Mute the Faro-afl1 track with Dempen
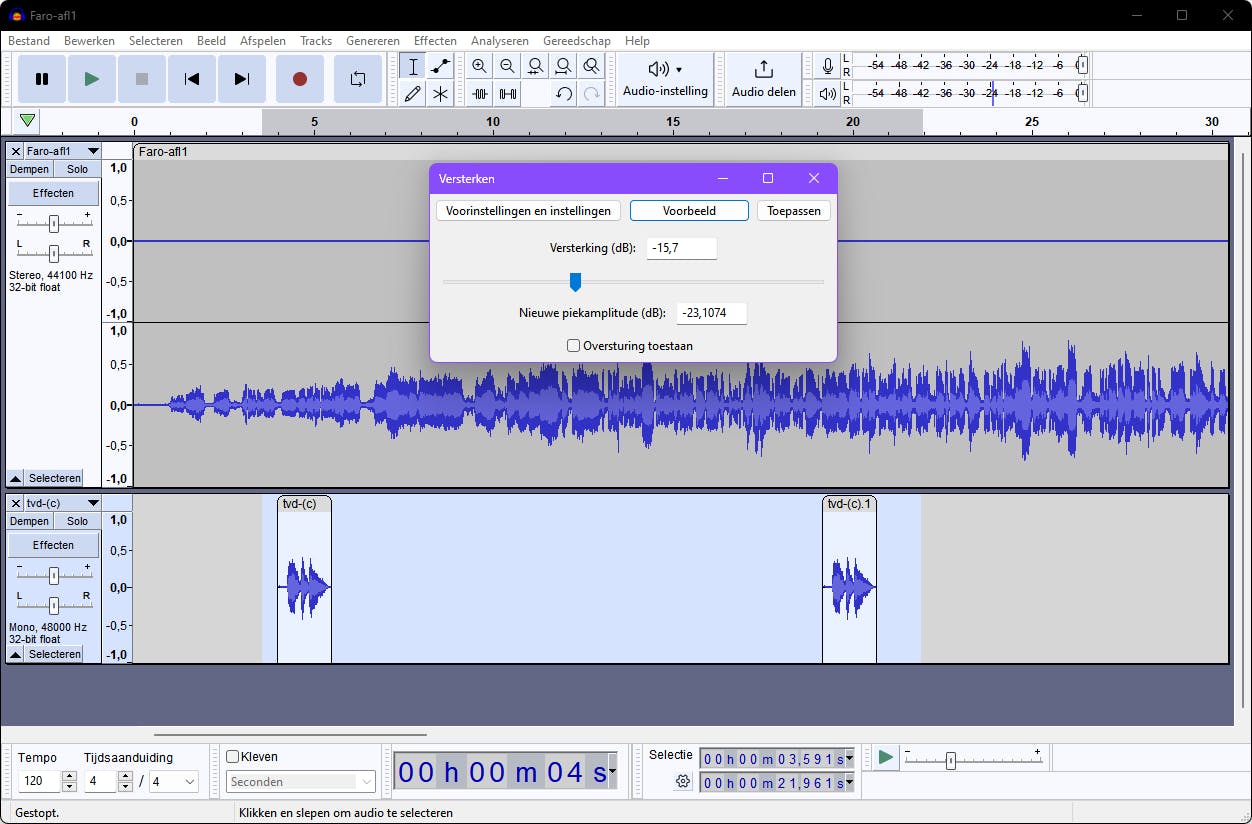 click(x=29, y=169)
